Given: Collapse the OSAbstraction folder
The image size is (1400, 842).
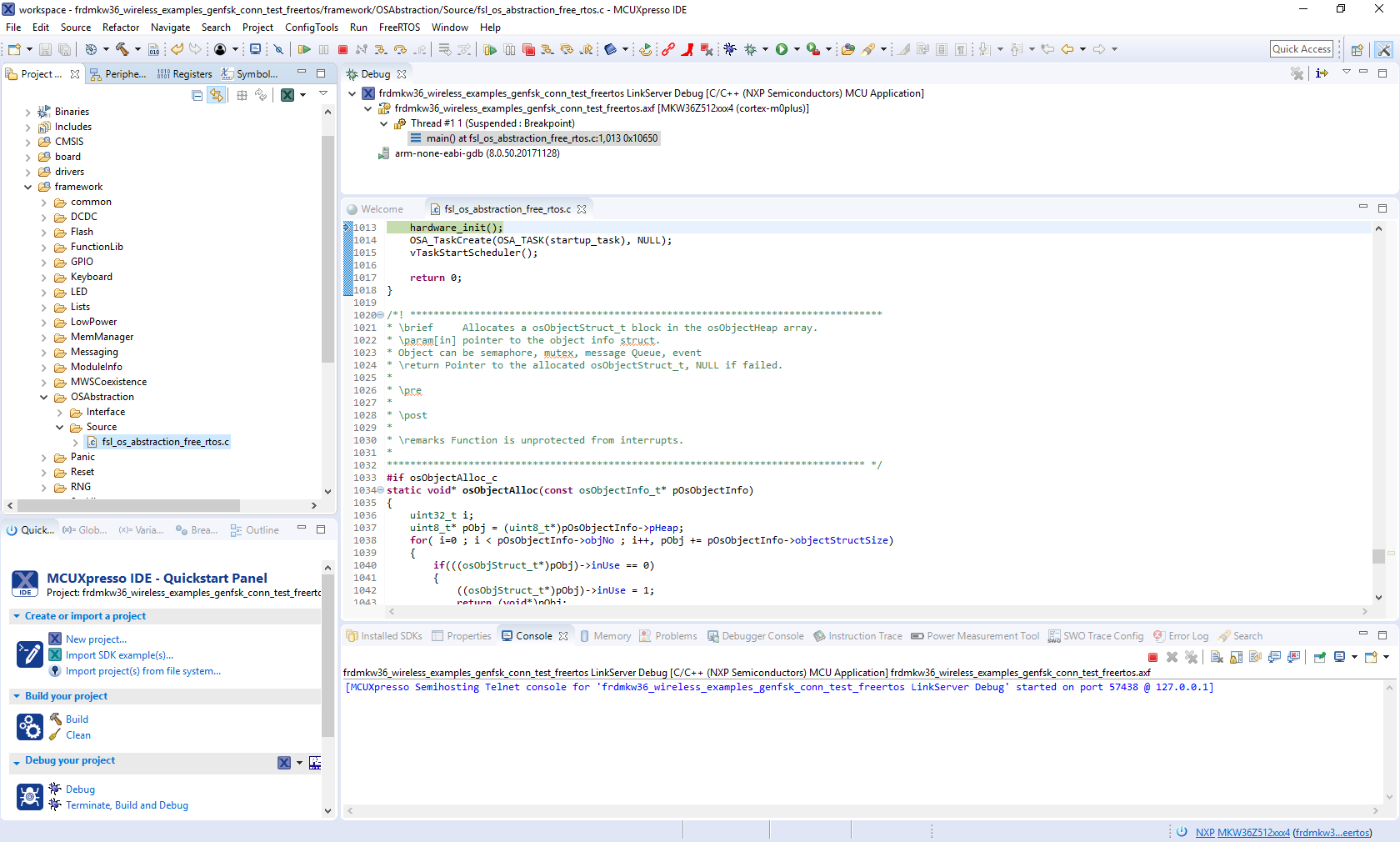Looking at the screenshot, I should (44, 397).
